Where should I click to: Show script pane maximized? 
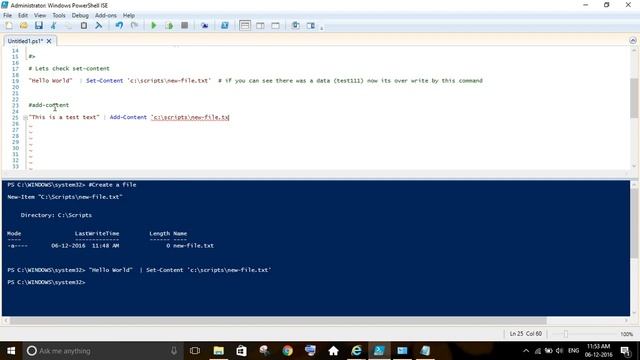[276, 26]
